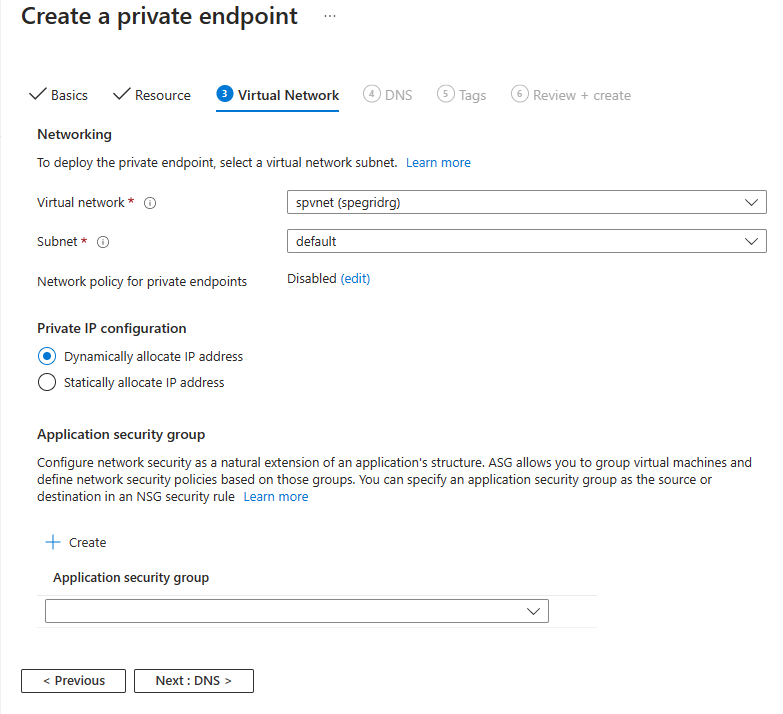Expand the Subnet dropdown
Image resolution: width=783 pixels, height=714 pixels.
526,241
